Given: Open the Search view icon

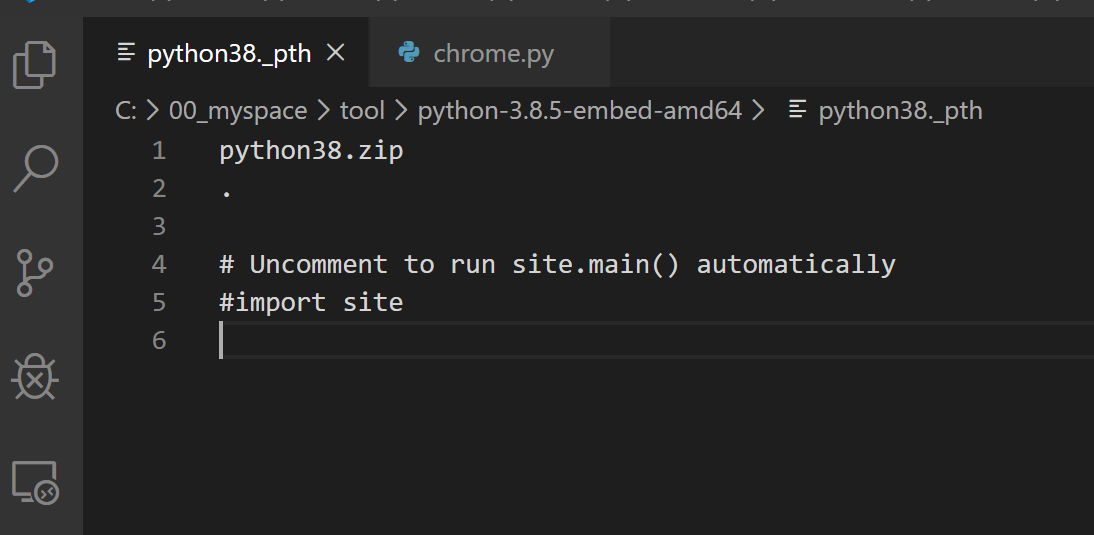Looking at the screenshot, I should click(x=35, y=168).
